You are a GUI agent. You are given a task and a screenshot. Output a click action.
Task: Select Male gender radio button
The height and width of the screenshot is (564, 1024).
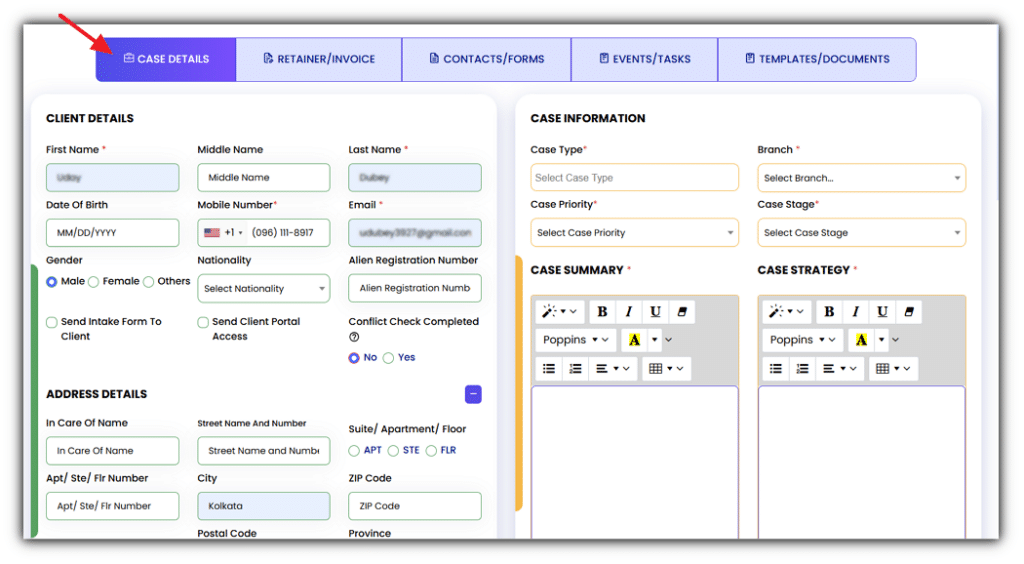coord(52,282)
